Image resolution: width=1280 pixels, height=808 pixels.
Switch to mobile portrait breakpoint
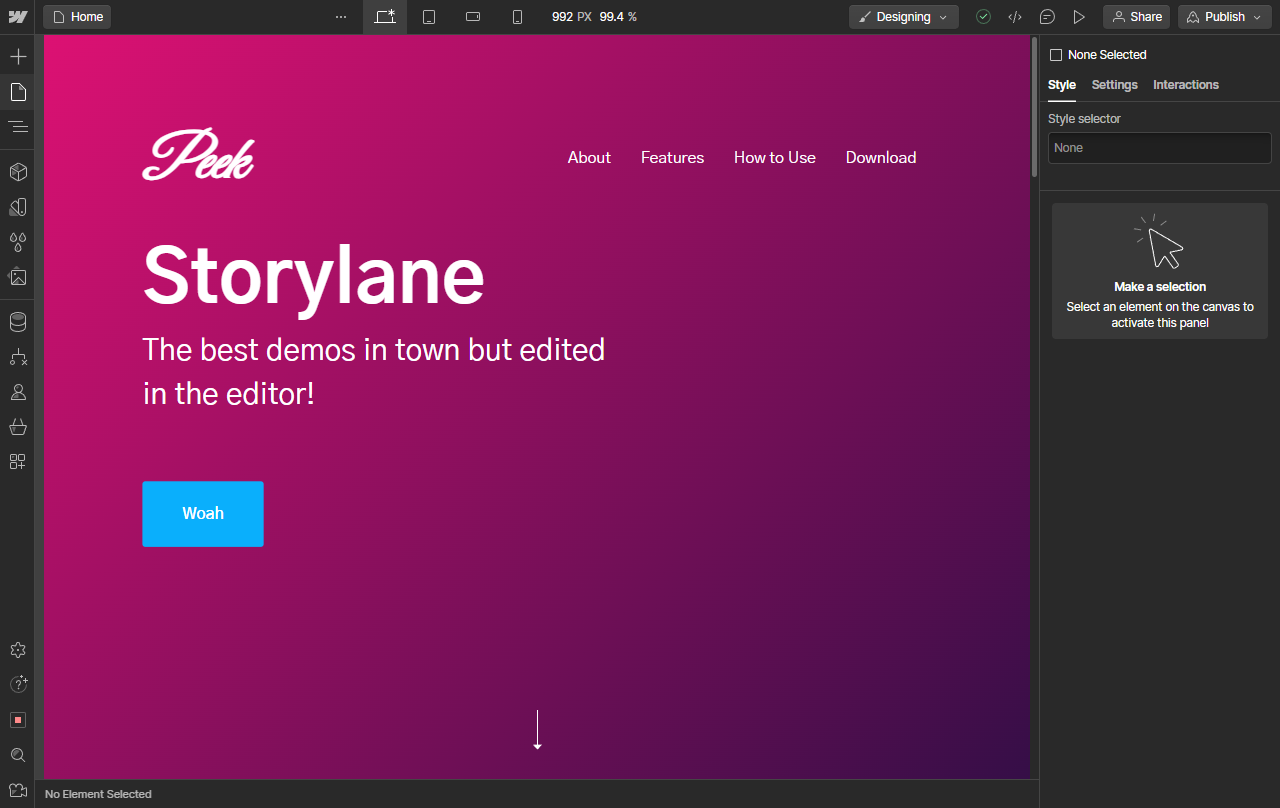tap(517, 17)
